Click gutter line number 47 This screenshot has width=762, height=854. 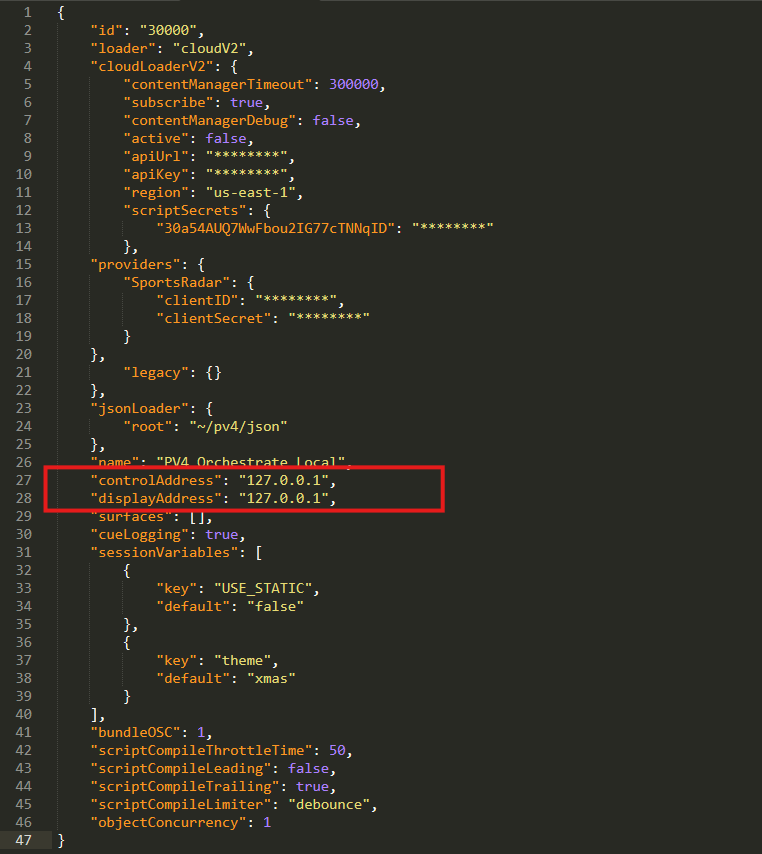23,840
